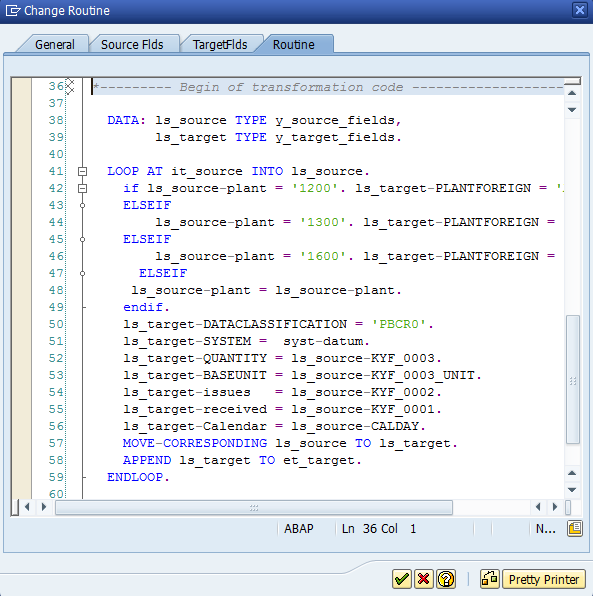Click the vertical scrollbar thumb of editor
The image size is (593, 596).
click(572, 379)
